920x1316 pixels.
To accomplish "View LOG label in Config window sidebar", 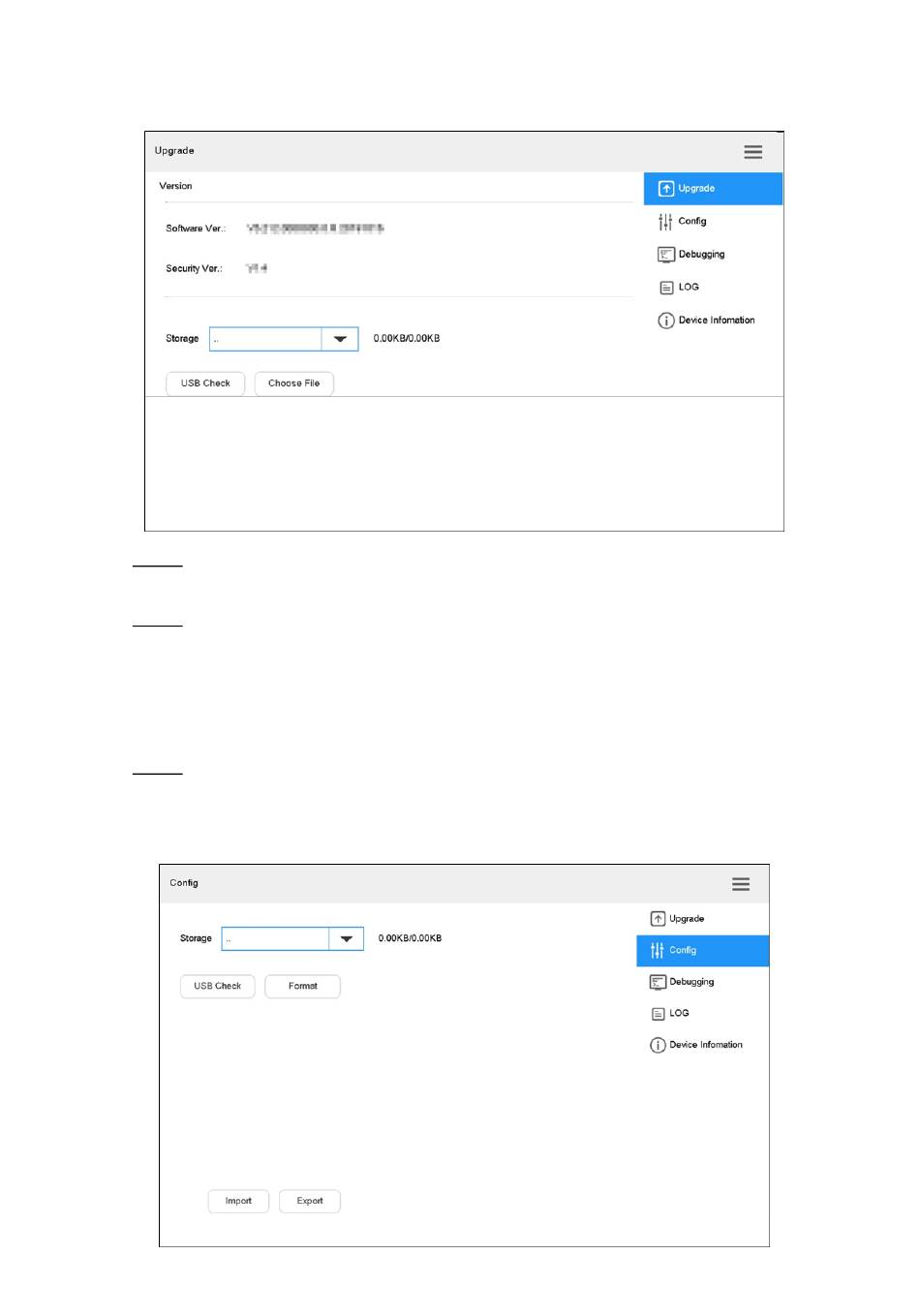I will (x=679, y=1014).
